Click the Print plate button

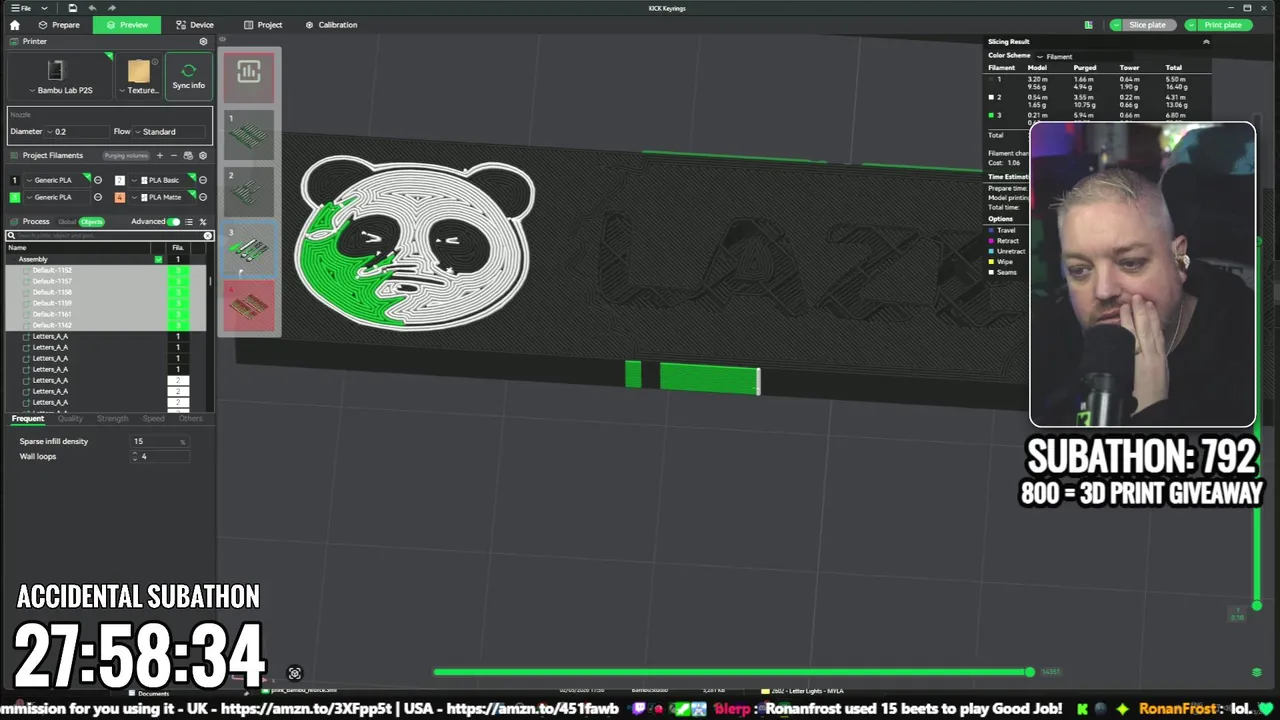click(1223, 25)
